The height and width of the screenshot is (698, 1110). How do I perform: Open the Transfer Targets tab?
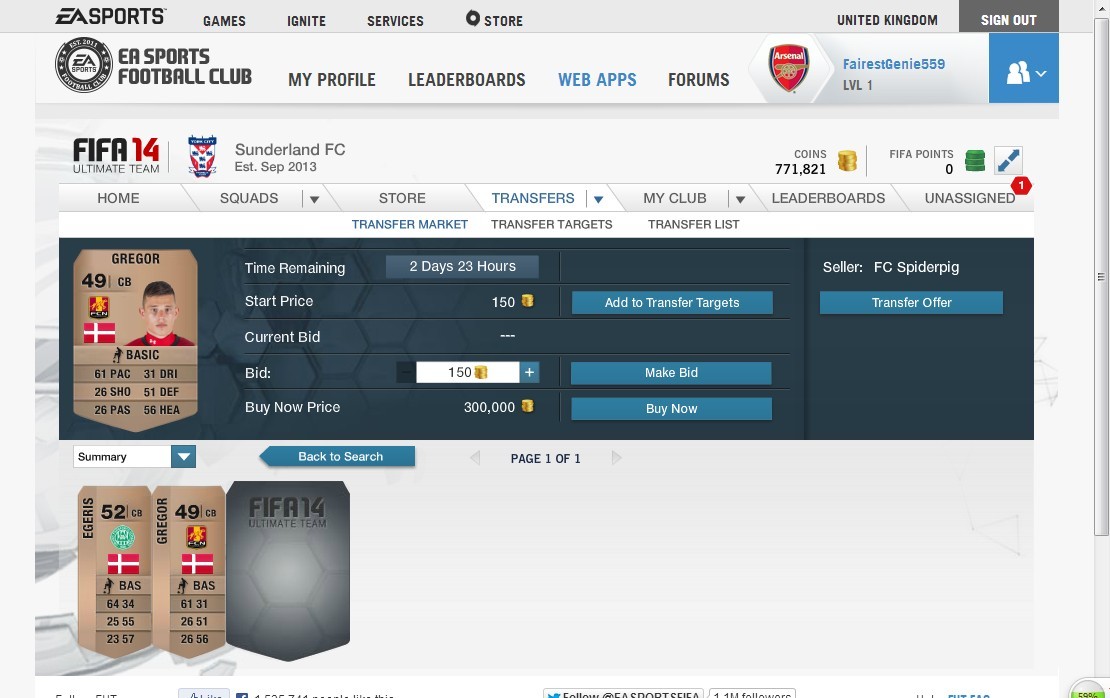point(551,224)
